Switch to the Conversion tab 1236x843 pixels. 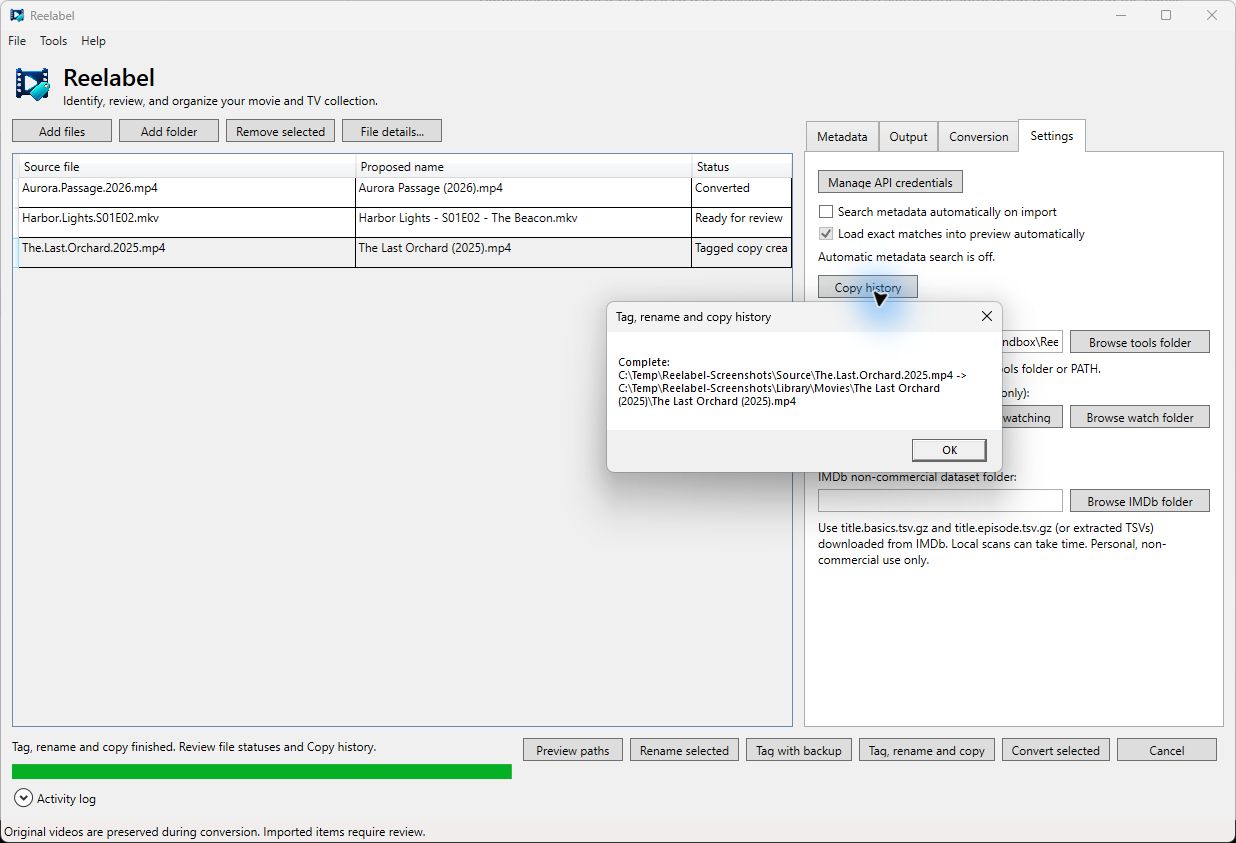click(x=978, y=137)
